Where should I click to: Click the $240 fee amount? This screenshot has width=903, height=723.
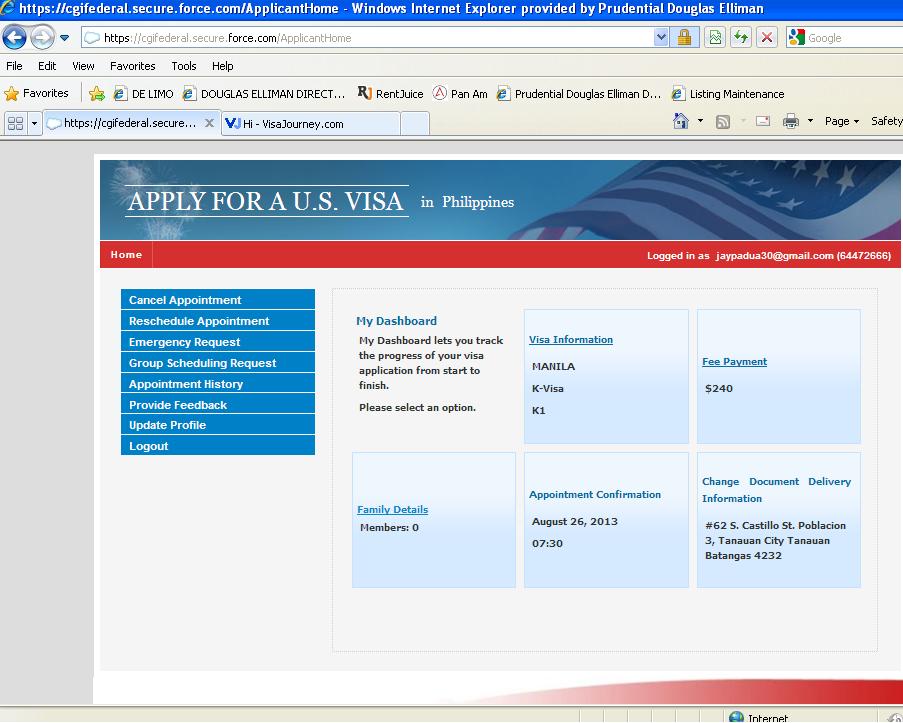point(719,388)
